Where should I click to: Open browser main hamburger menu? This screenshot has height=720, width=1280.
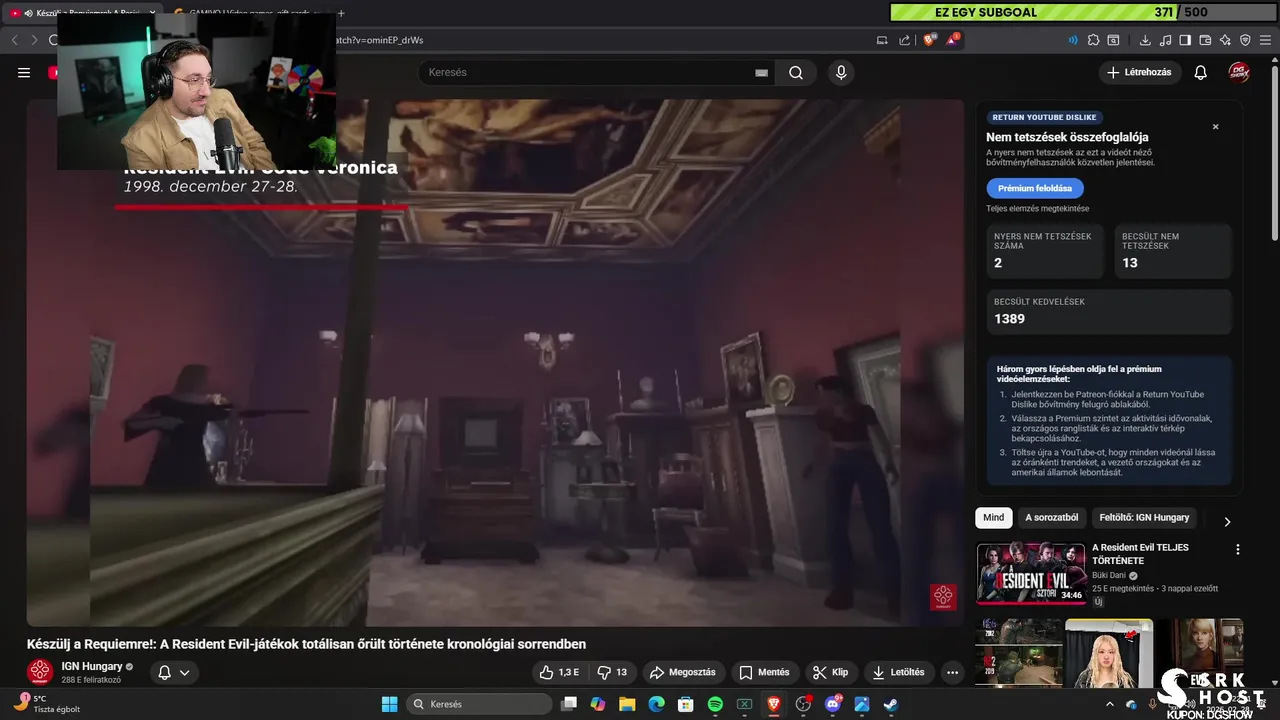tap(1265, 40)
